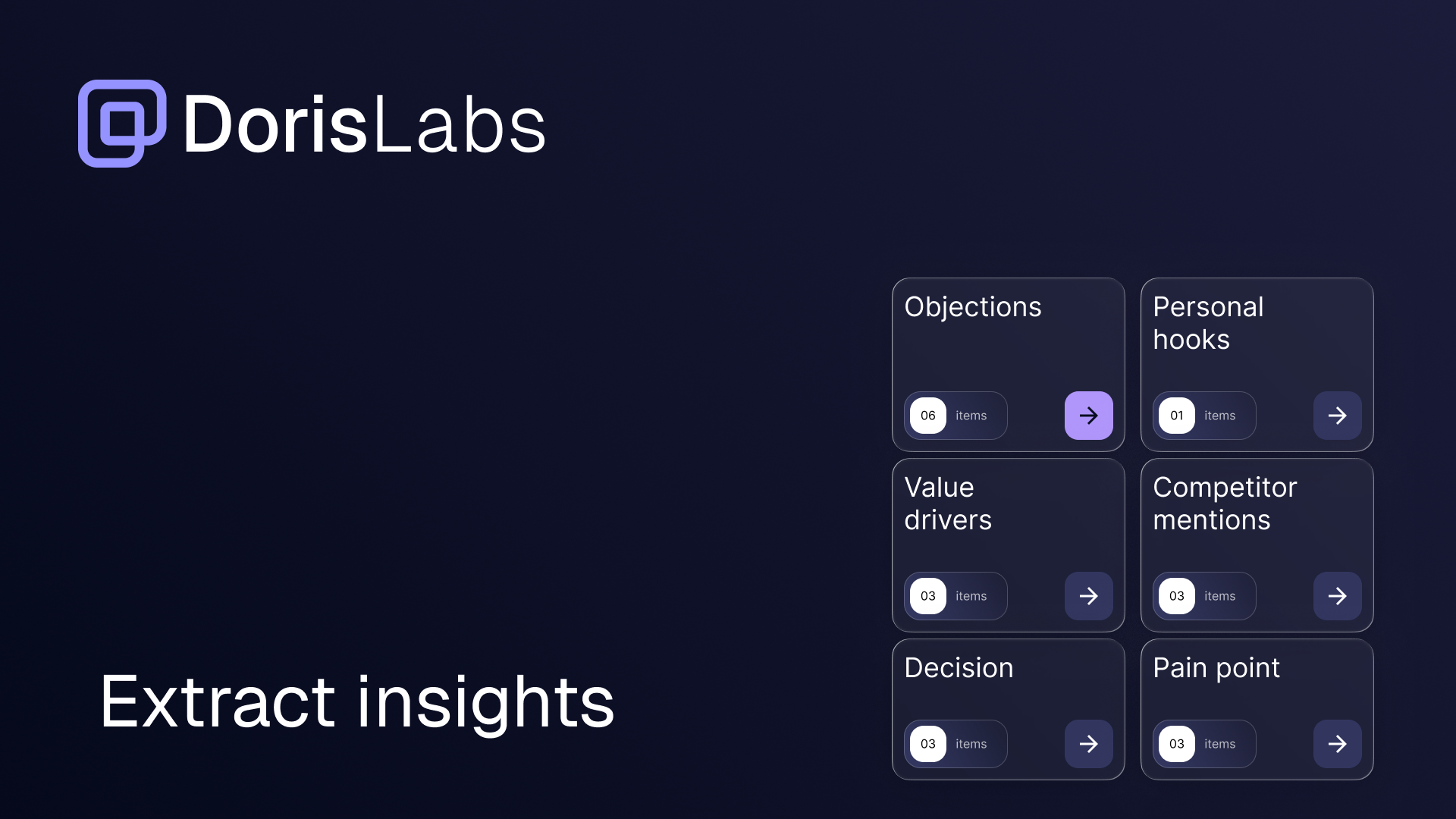Screen dimensions: 1456x819
Task: Click the DorisLabs wordmark text
Action: click(x=364, y=124)
